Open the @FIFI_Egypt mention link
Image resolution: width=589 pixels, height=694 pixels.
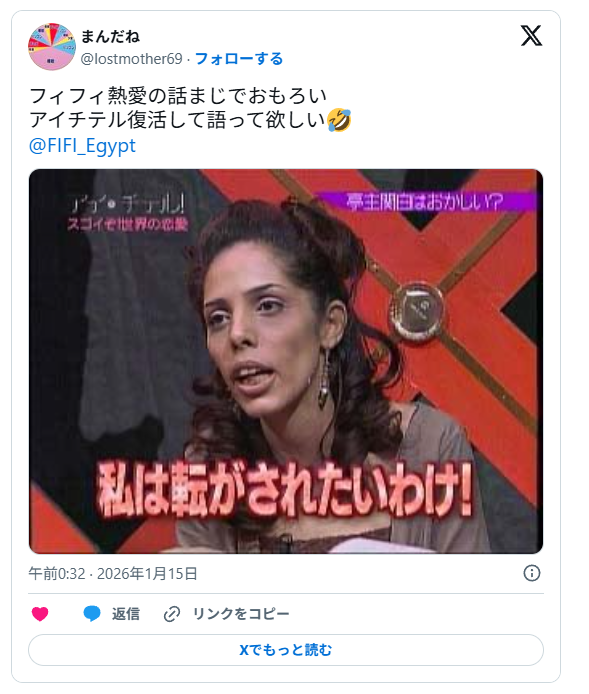point(82,146)
